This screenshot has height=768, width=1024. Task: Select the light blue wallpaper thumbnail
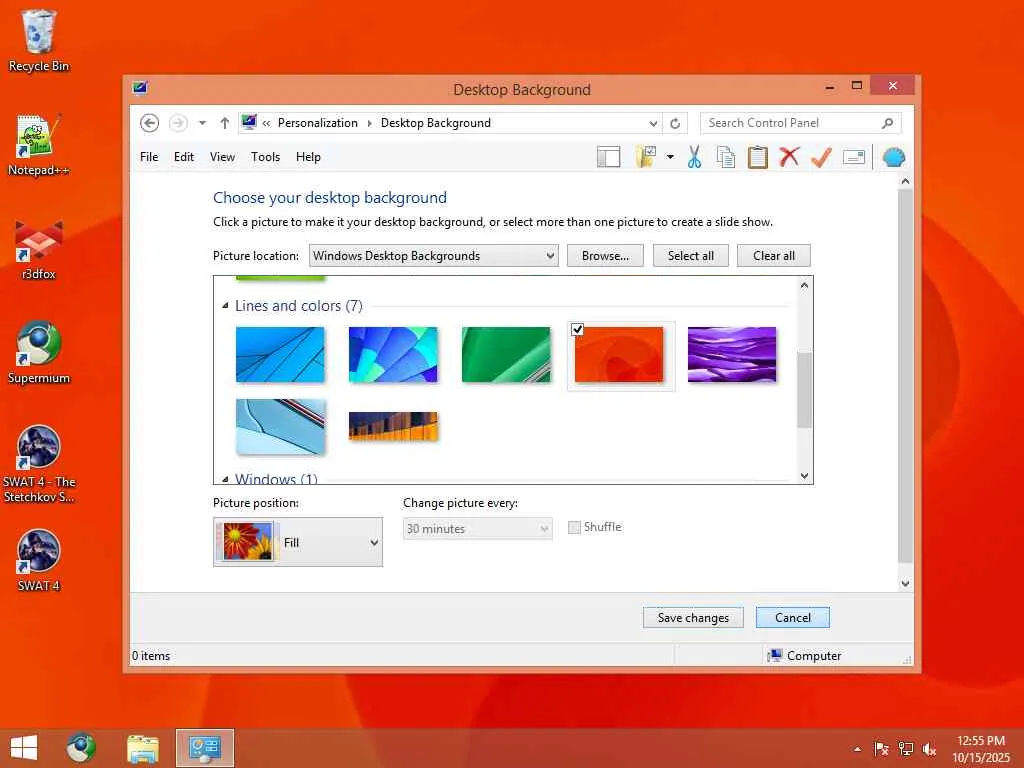(280, 426)
